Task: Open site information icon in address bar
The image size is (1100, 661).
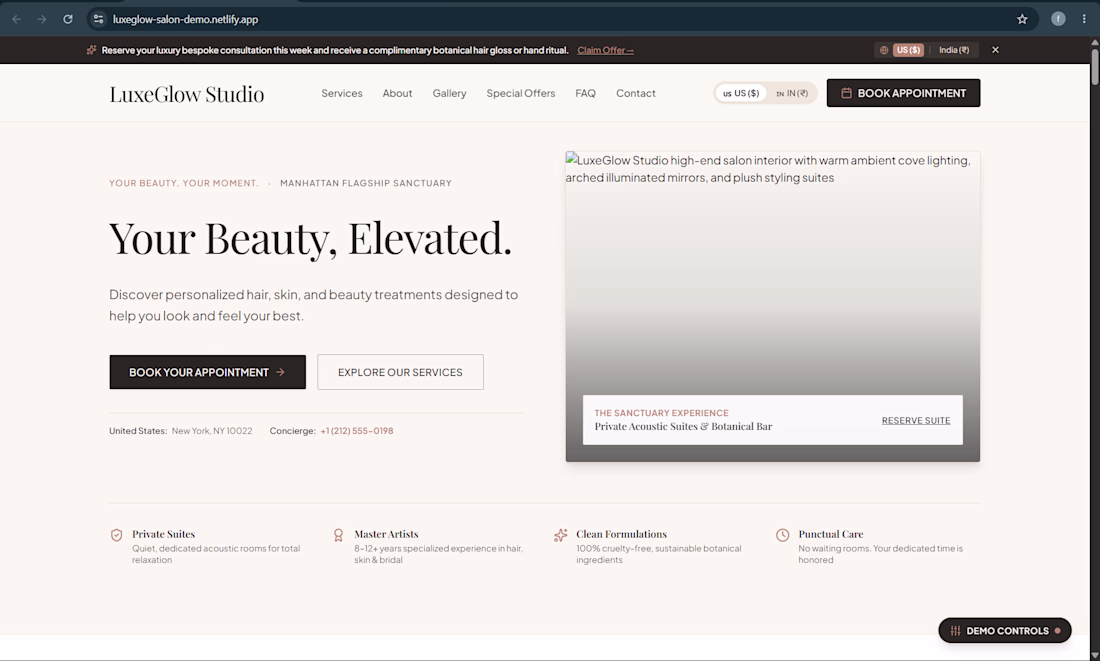Action: pos(99,19)
